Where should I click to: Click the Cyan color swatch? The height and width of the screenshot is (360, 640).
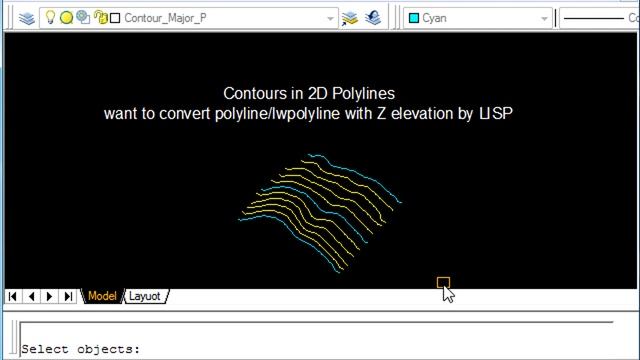414,18
